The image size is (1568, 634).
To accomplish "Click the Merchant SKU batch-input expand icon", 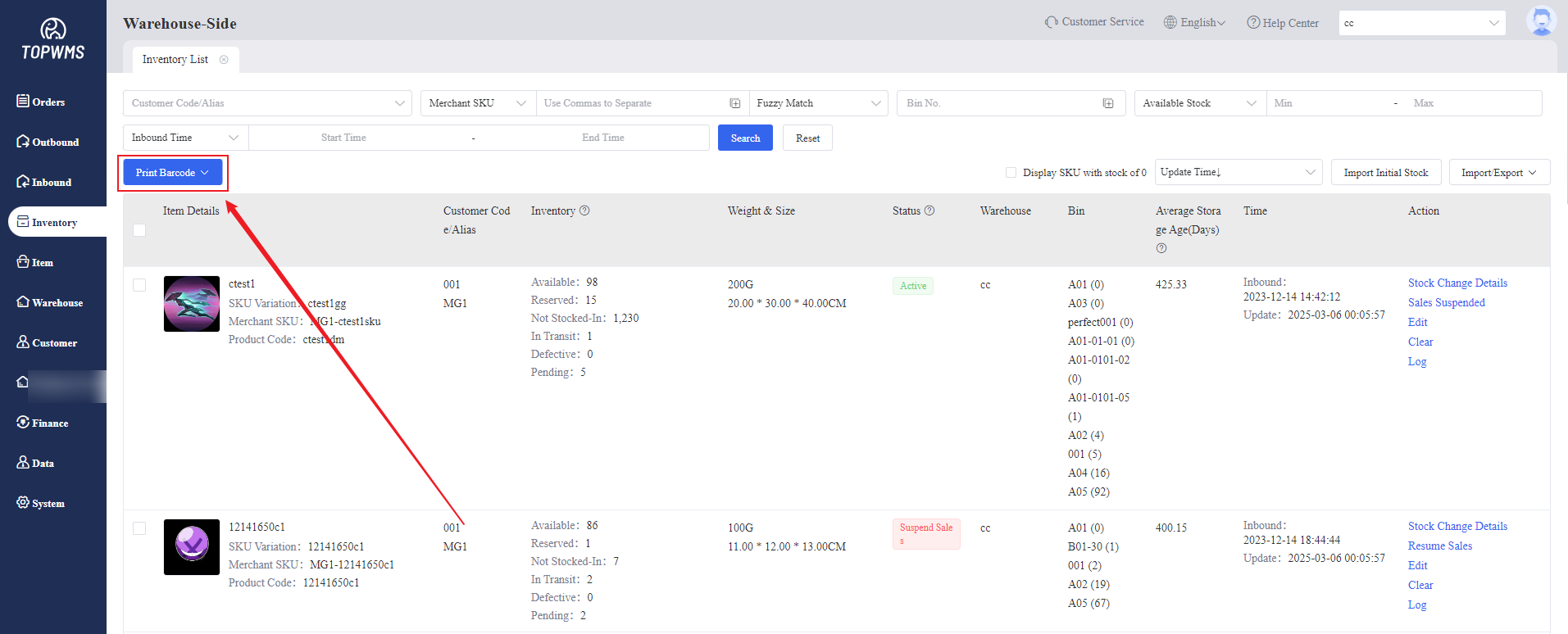I will (x=735, y=103).
